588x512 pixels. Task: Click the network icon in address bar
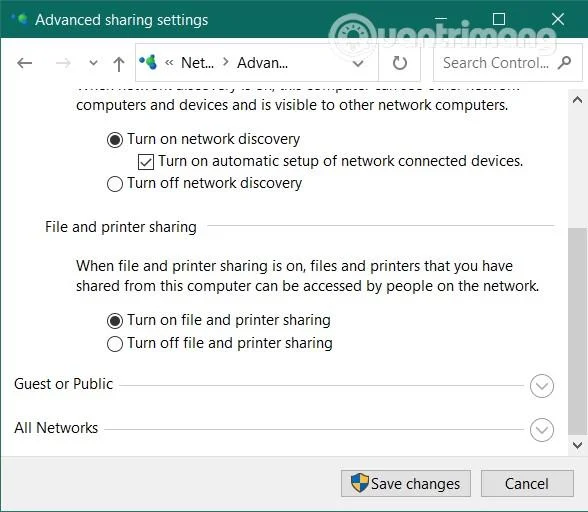point(148,62)
